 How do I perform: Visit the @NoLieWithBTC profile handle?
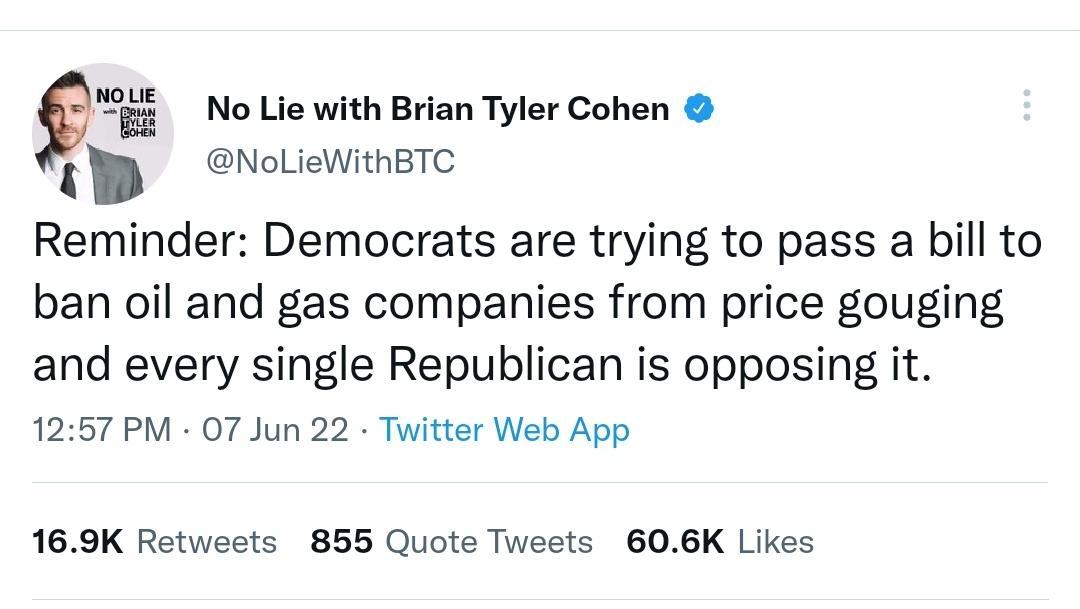(330, 159)
